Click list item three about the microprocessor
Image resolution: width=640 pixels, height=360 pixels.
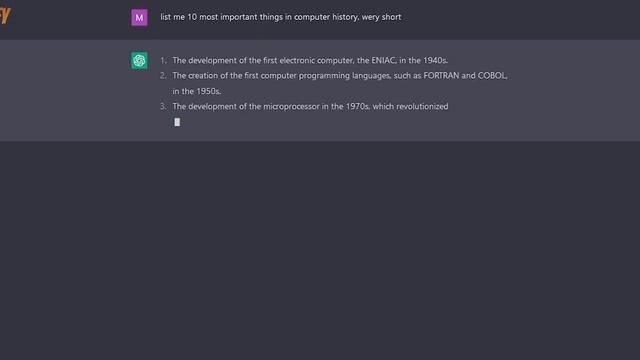(x=310, y=107)
